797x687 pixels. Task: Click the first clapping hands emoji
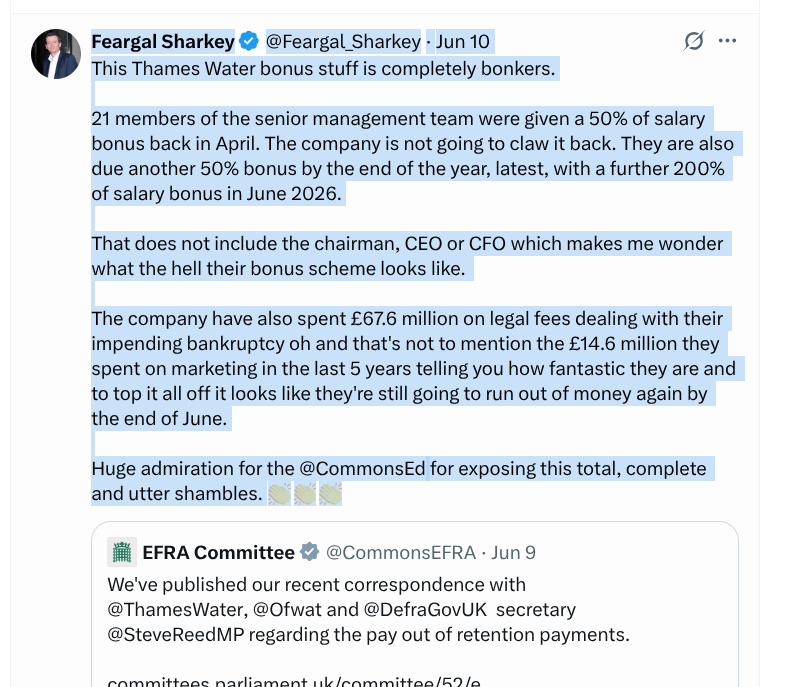280,494
